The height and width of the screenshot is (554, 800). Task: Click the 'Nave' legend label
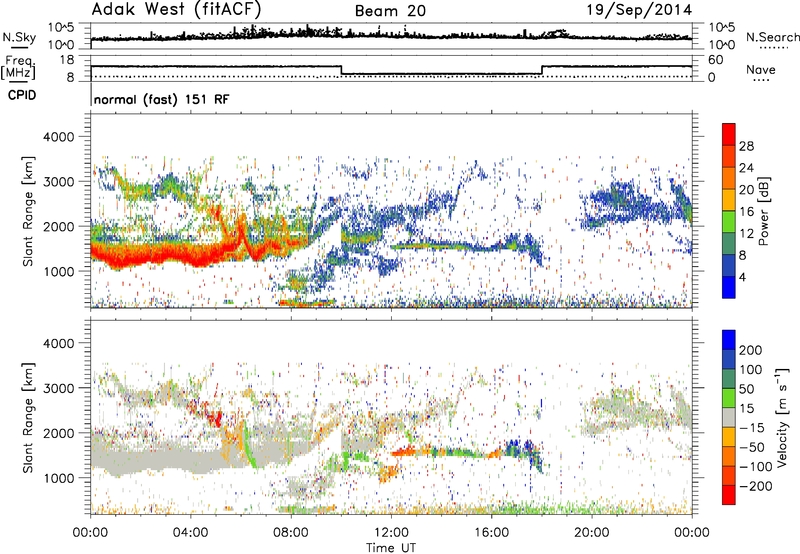click(761, 69)
